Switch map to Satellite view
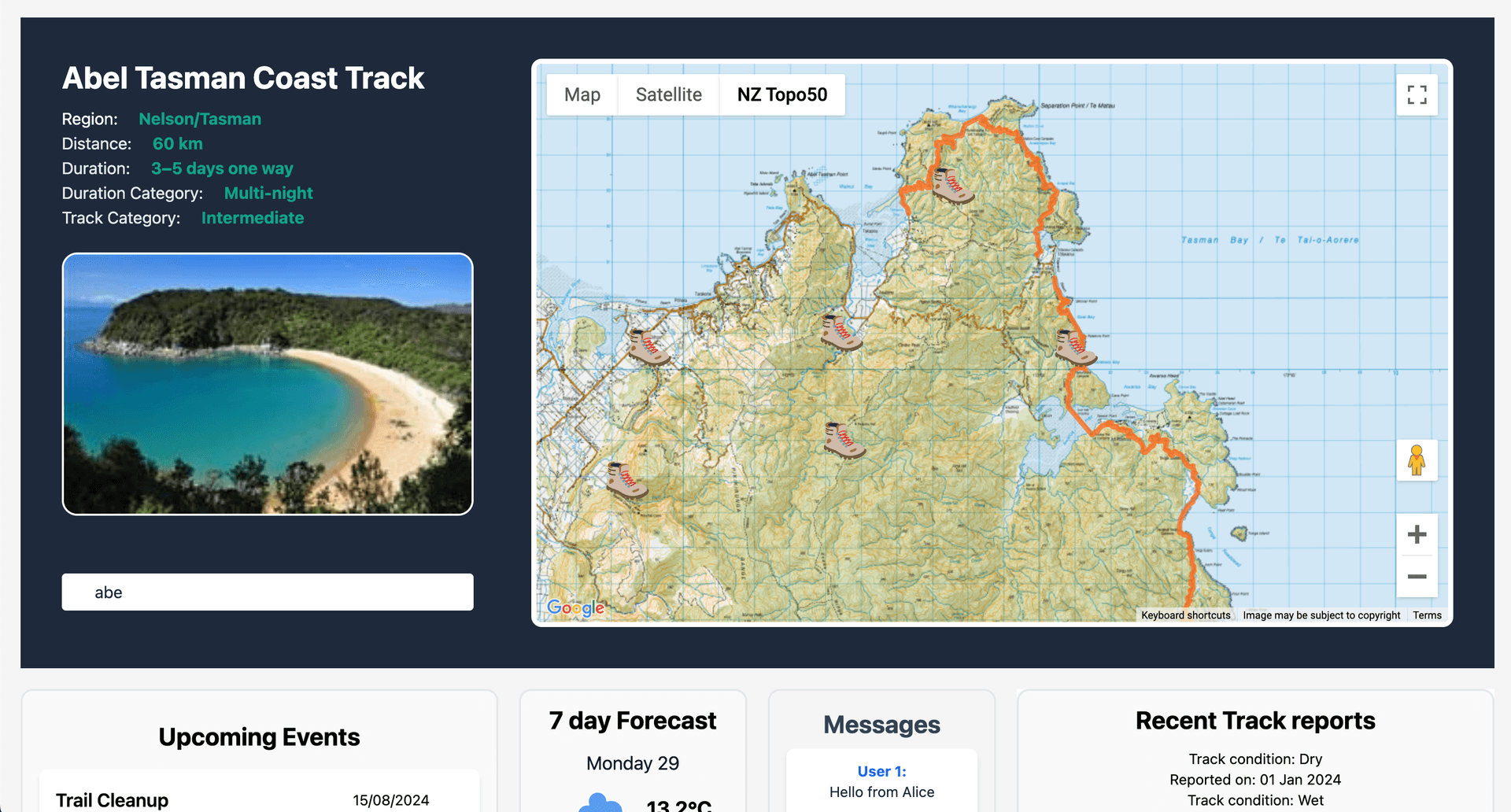This screenshot has width=1511, height=812. (x=668, y=95)
